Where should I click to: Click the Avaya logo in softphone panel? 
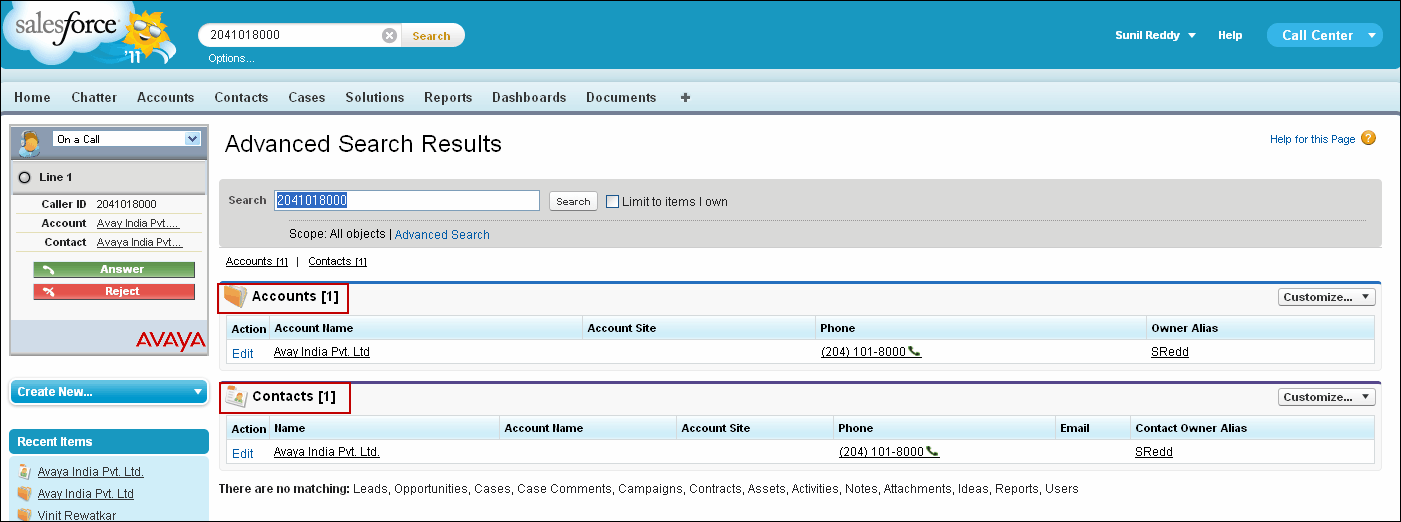170,340
